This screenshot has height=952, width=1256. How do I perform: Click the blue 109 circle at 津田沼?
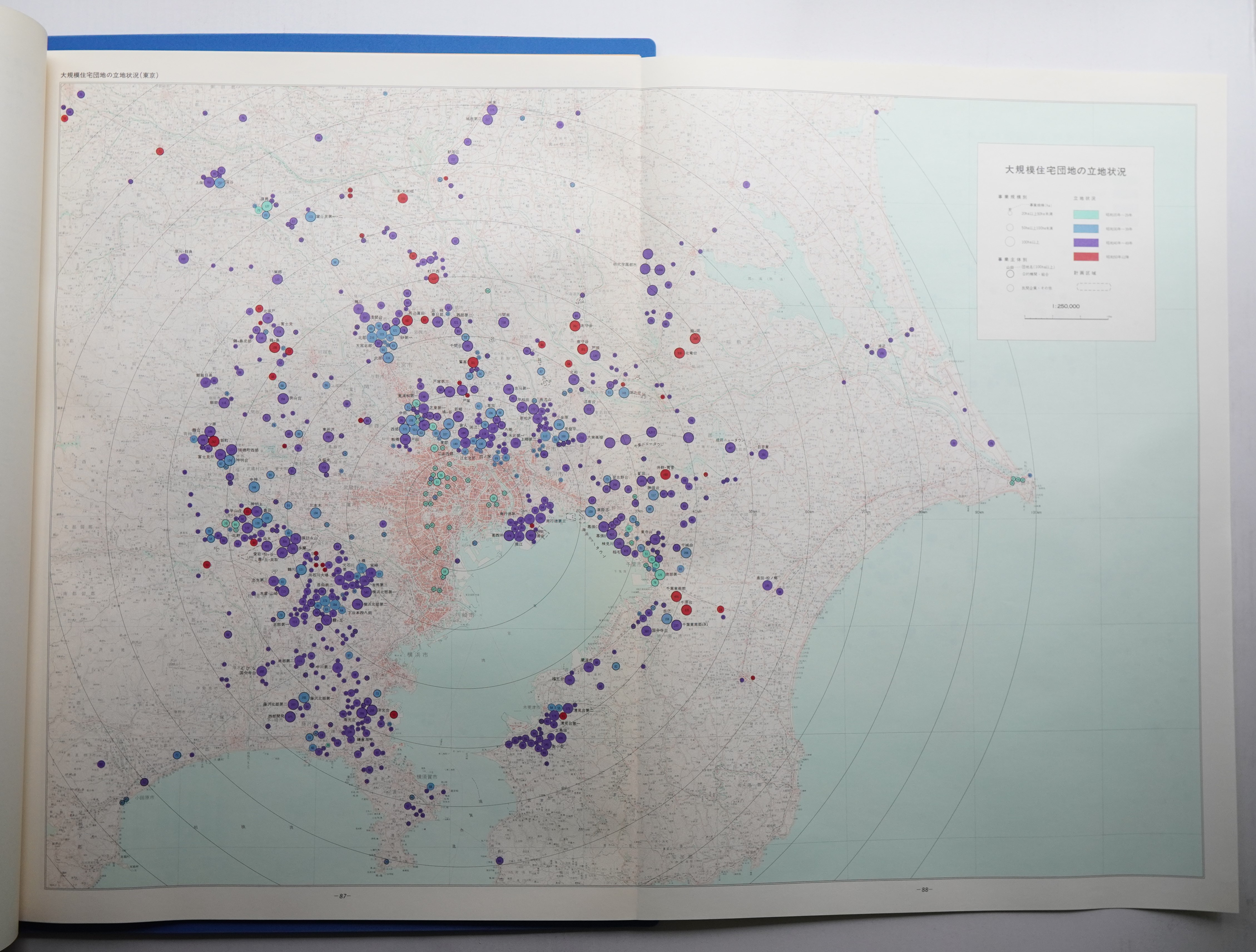click(x=591, y=512)
